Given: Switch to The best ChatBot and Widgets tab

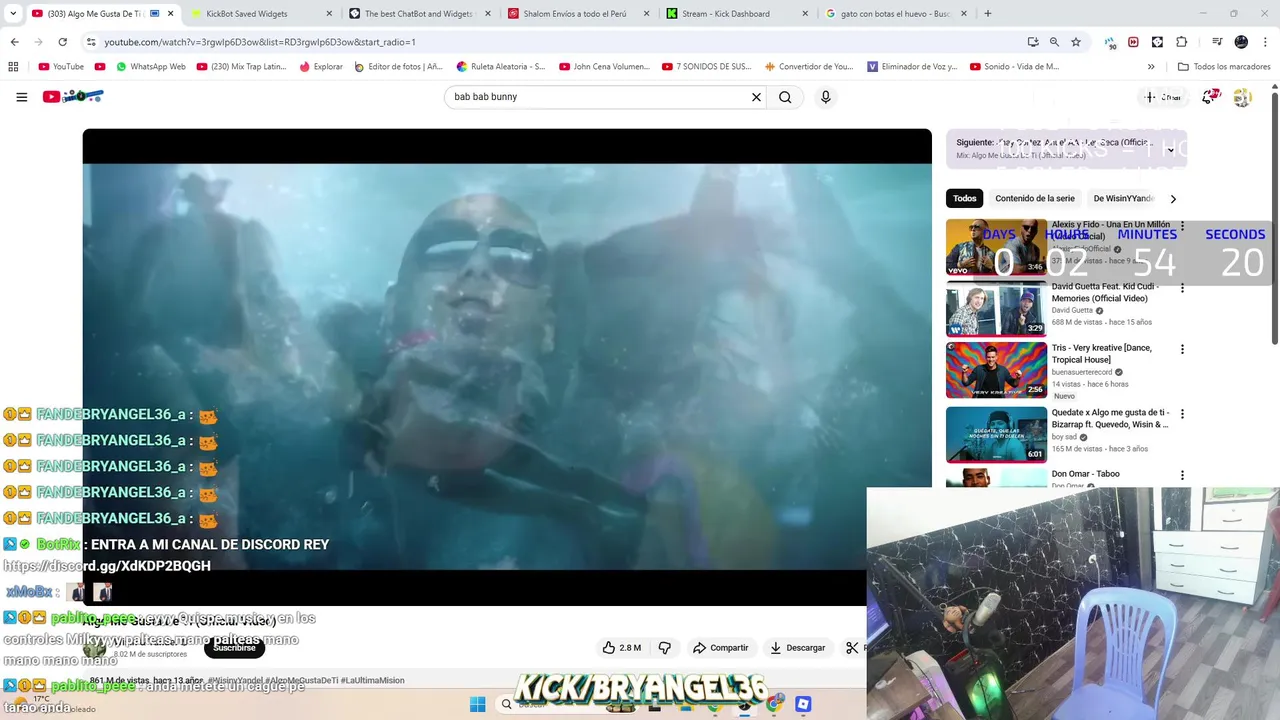Looking at the screenshot, I should click(x=418, y=14).
